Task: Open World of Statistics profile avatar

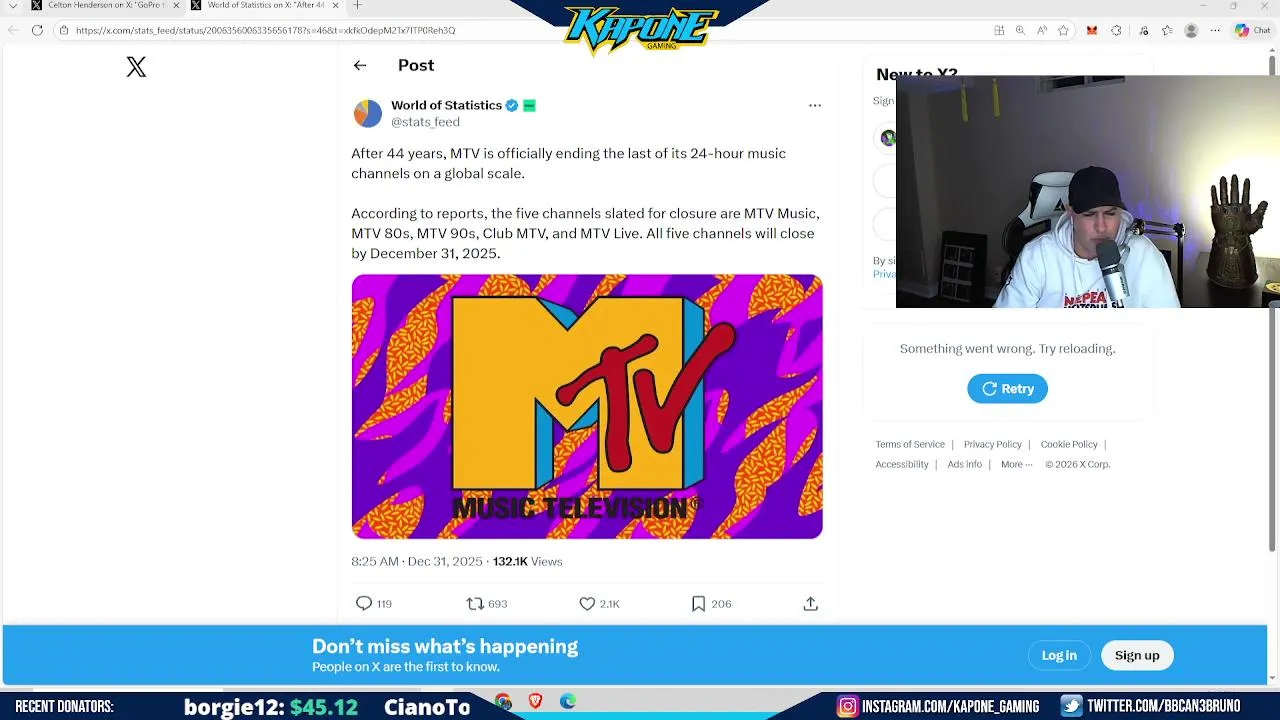Action: coord(368,113)
